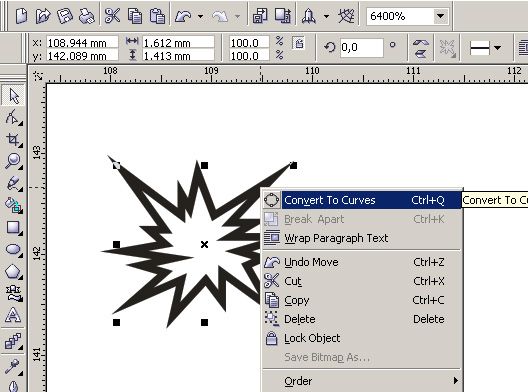Click the New document icon
The width and height of the screenshot is (528, 392).
(x=21, y=16)
